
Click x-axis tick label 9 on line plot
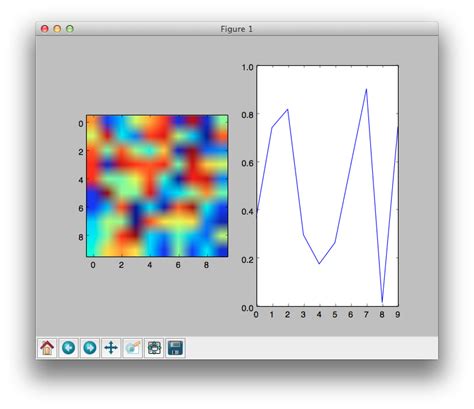[397, 314]
